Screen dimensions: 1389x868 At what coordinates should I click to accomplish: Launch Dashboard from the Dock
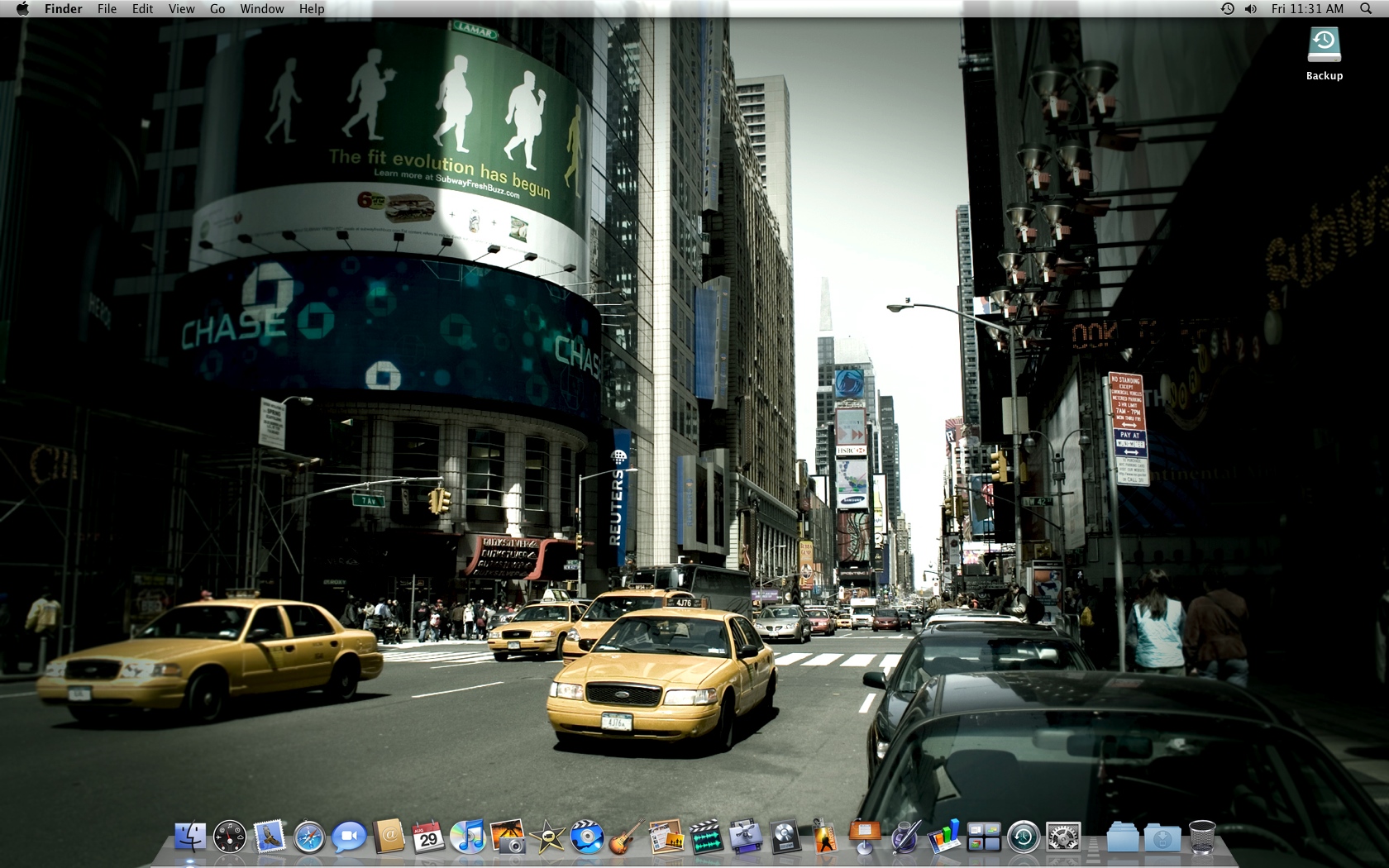click(230, 837)
